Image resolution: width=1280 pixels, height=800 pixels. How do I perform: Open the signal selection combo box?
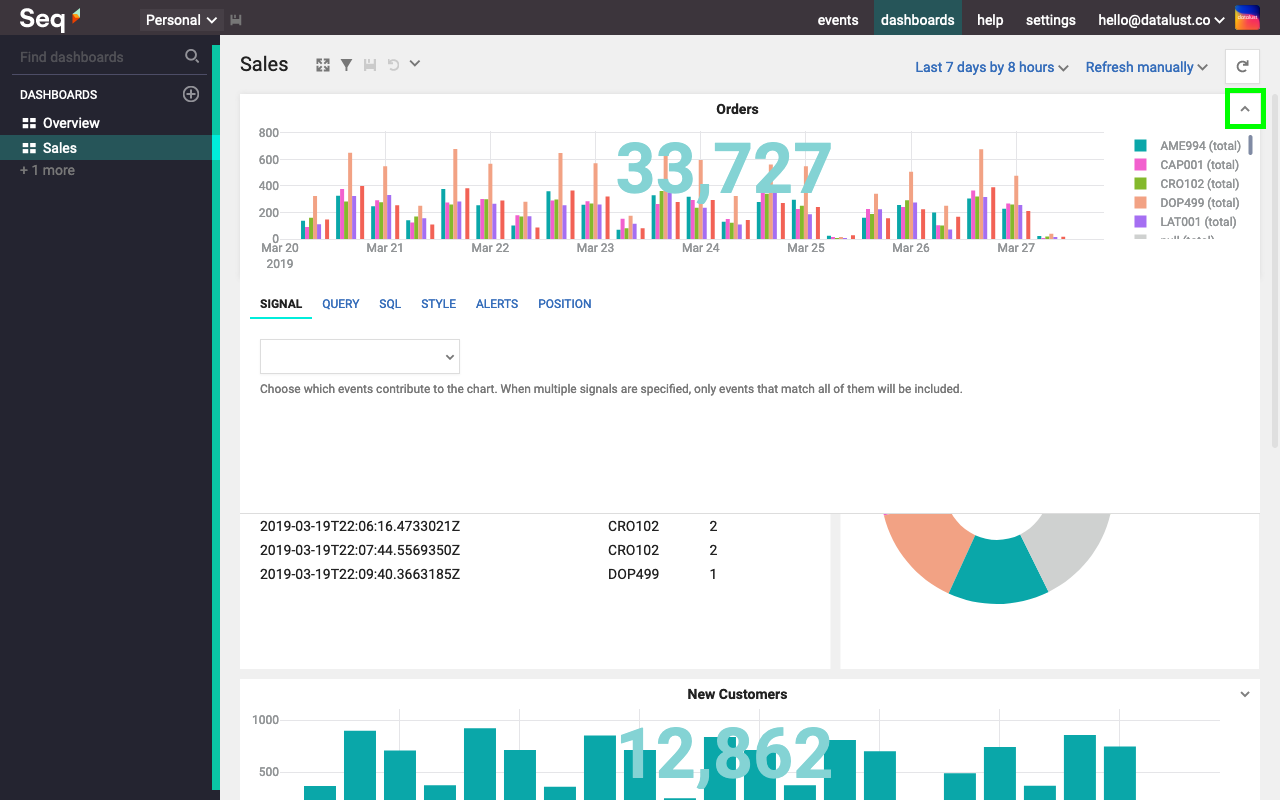tap(360, 357)
